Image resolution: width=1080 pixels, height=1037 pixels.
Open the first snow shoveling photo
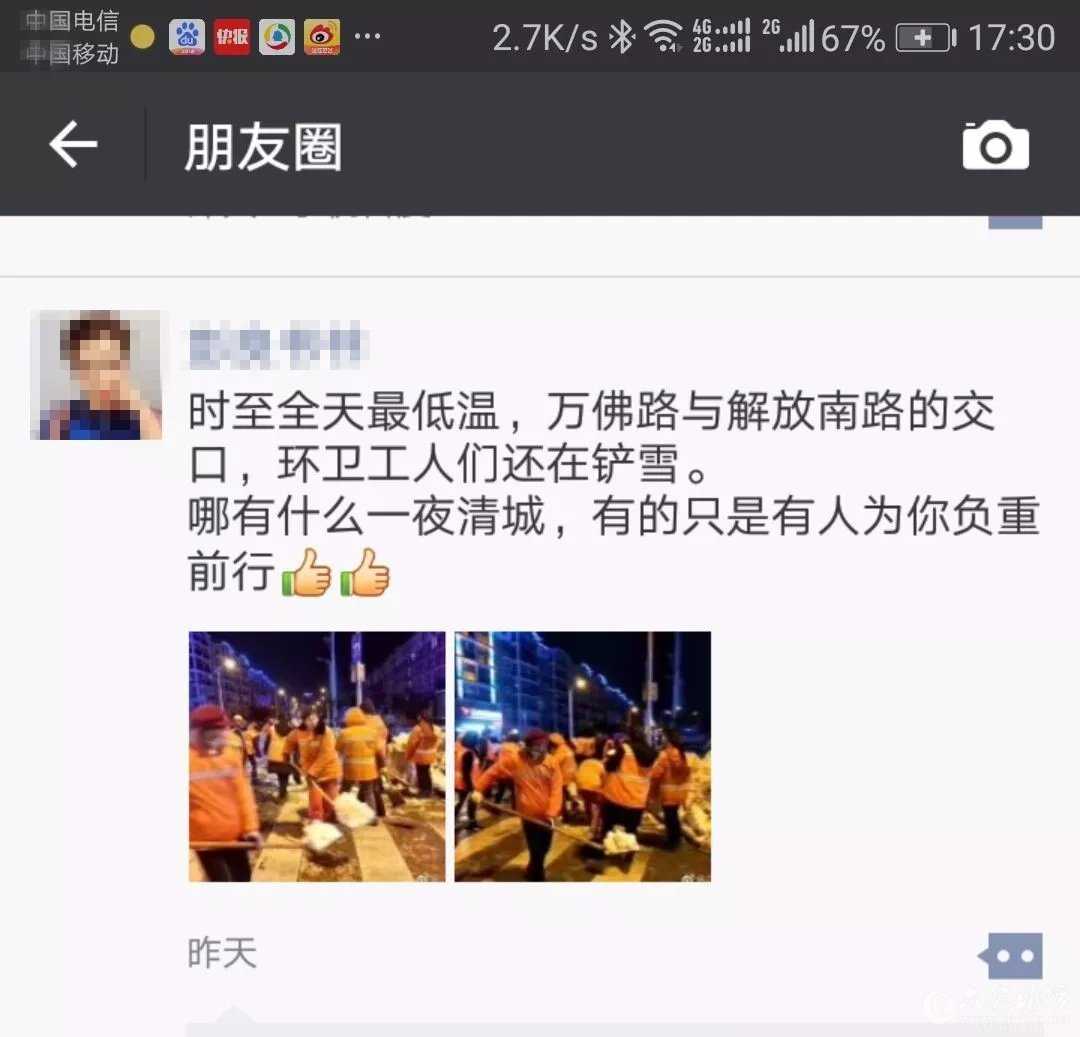point(317,756)
